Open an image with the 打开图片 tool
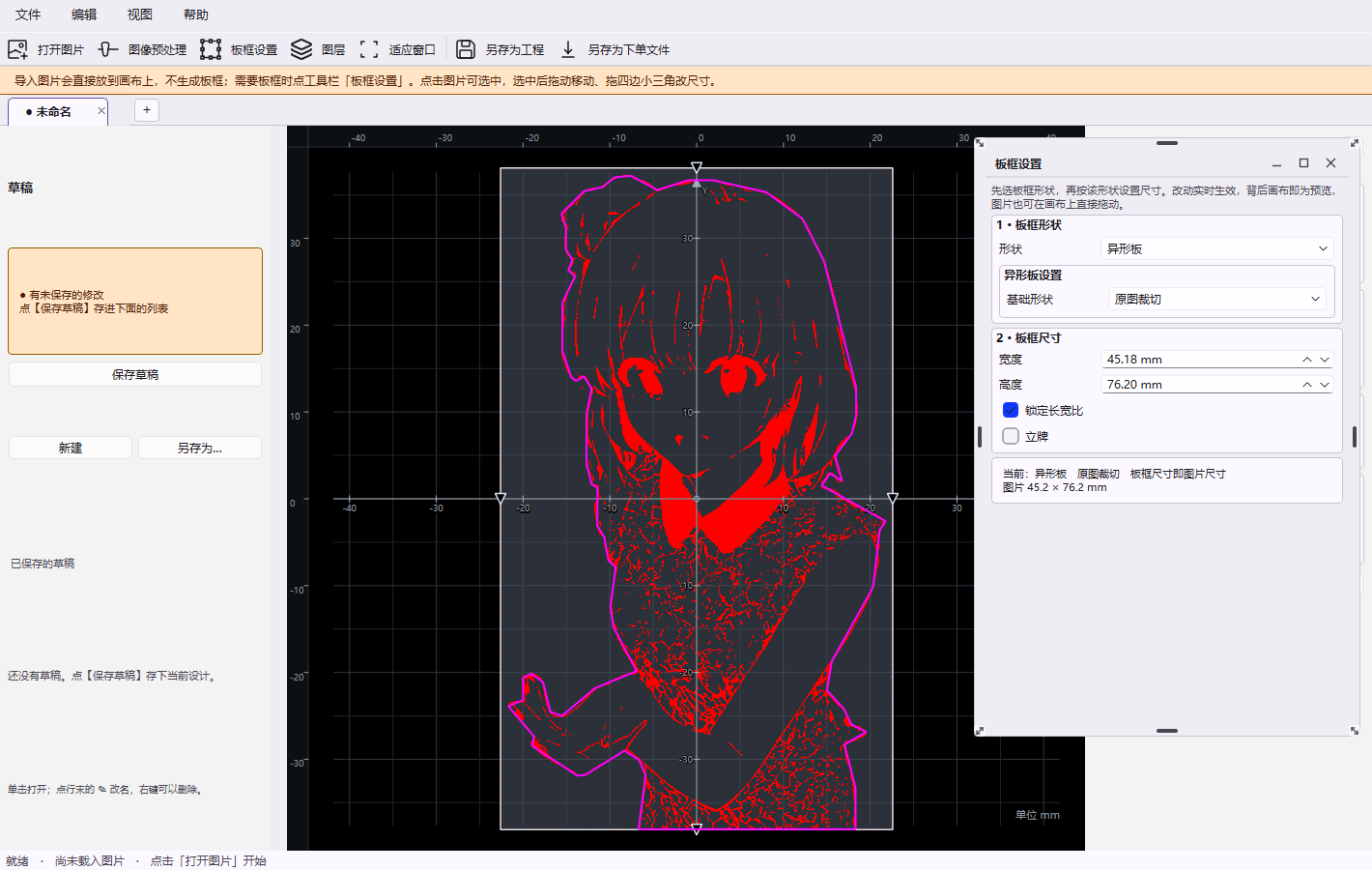 (45, 49)
